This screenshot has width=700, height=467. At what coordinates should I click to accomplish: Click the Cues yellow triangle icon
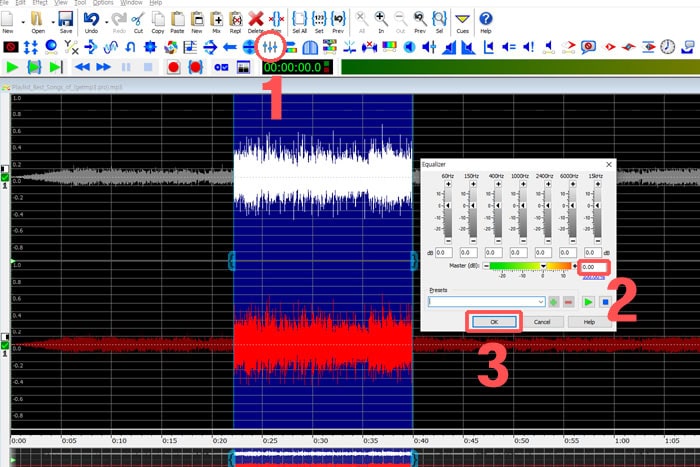(462, 19)
